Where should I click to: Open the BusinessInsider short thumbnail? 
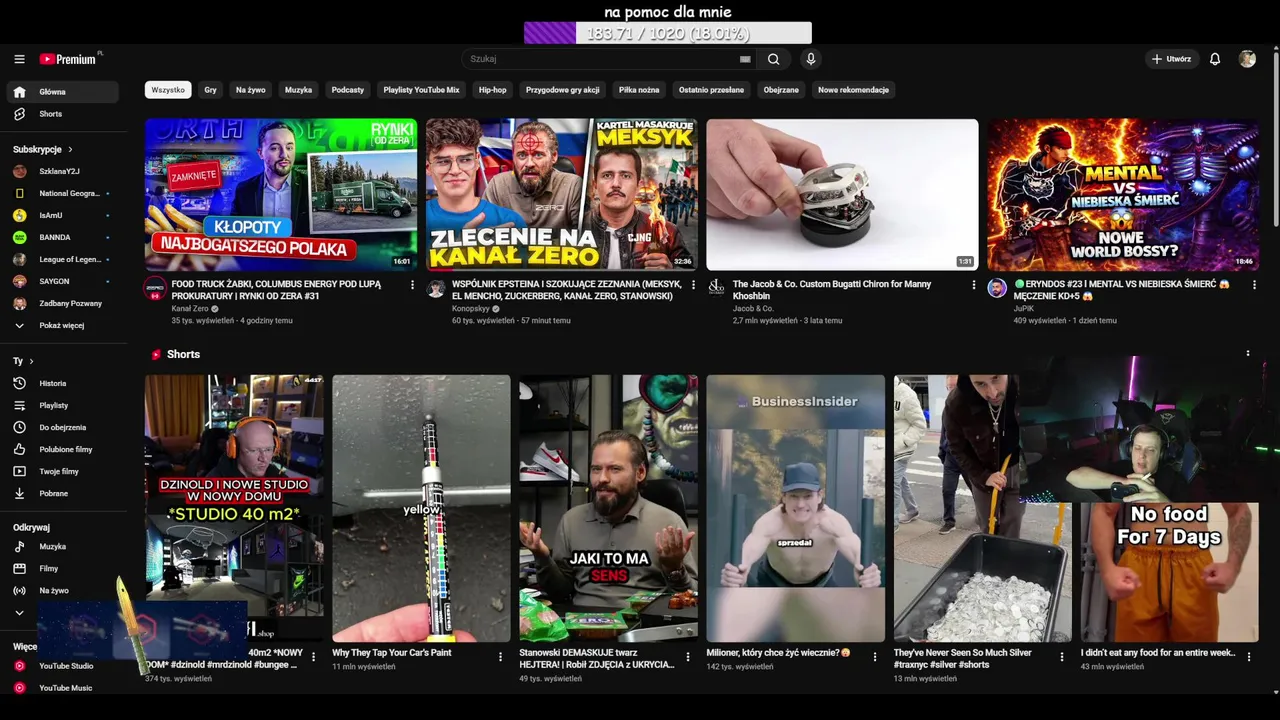[796, 508]
